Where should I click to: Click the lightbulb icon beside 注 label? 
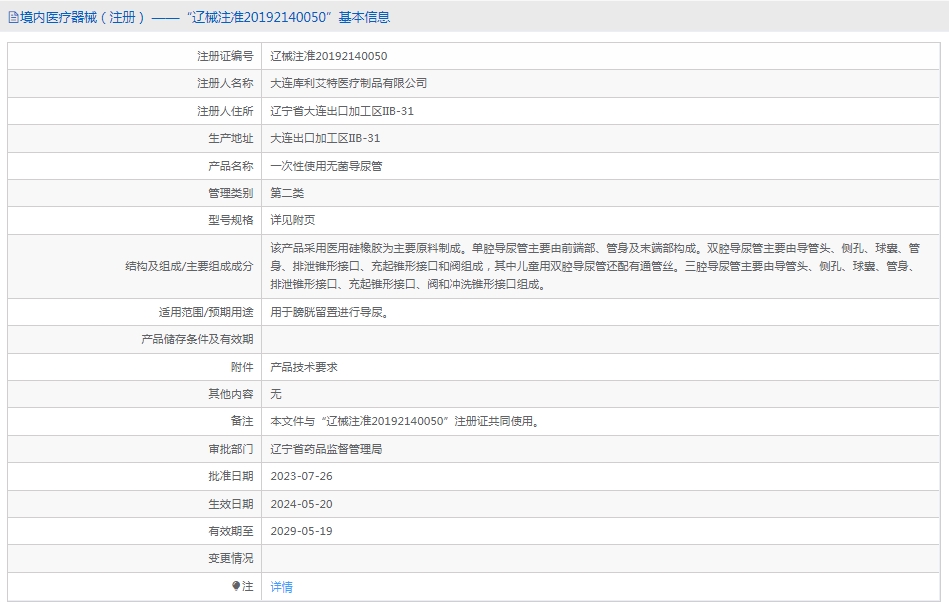[x=236, y=586]
